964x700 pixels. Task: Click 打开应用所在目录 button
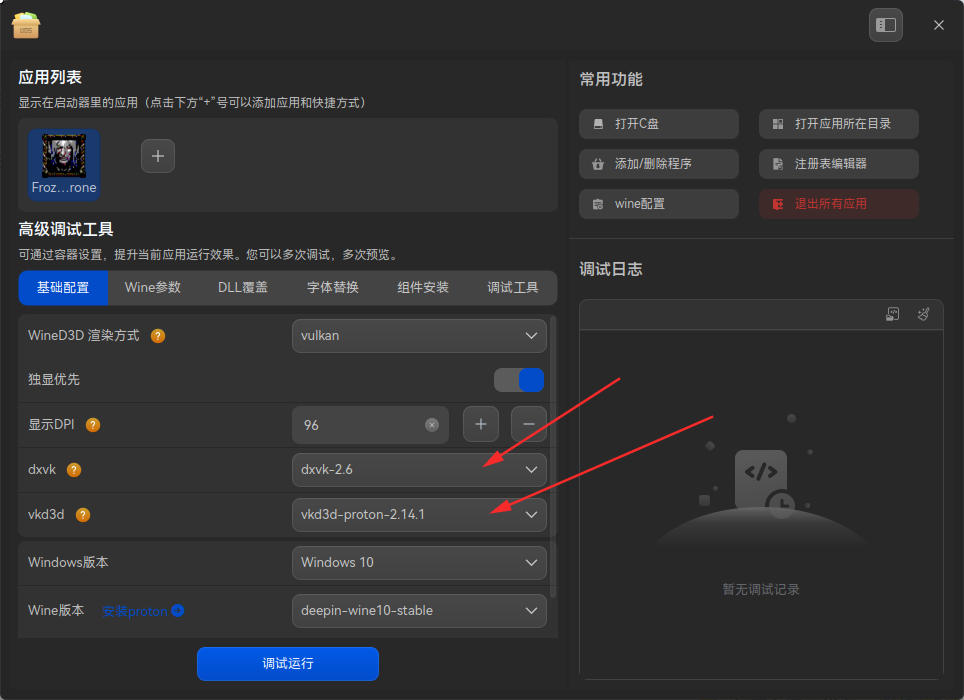(839, 124)
